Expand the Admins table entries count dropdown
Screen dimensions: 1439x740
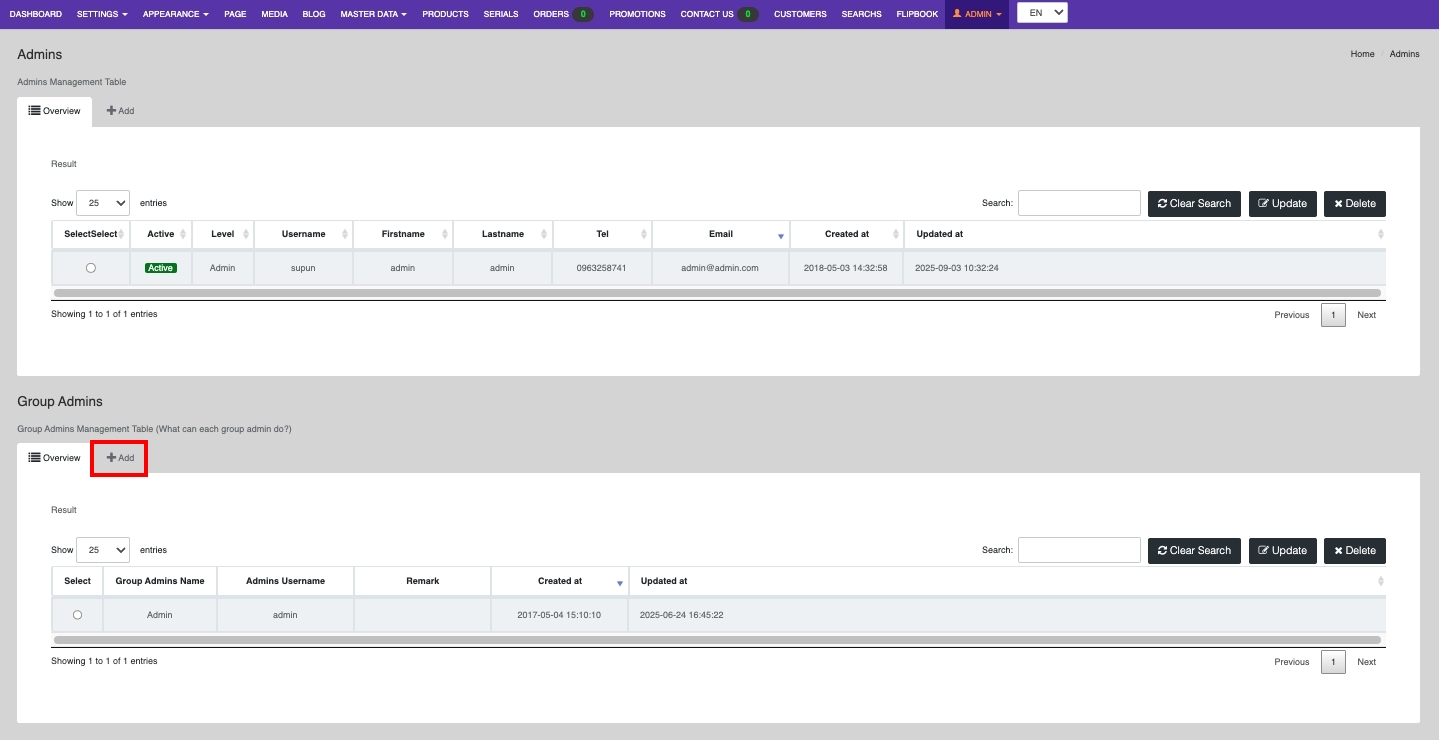tap(103, 203)
